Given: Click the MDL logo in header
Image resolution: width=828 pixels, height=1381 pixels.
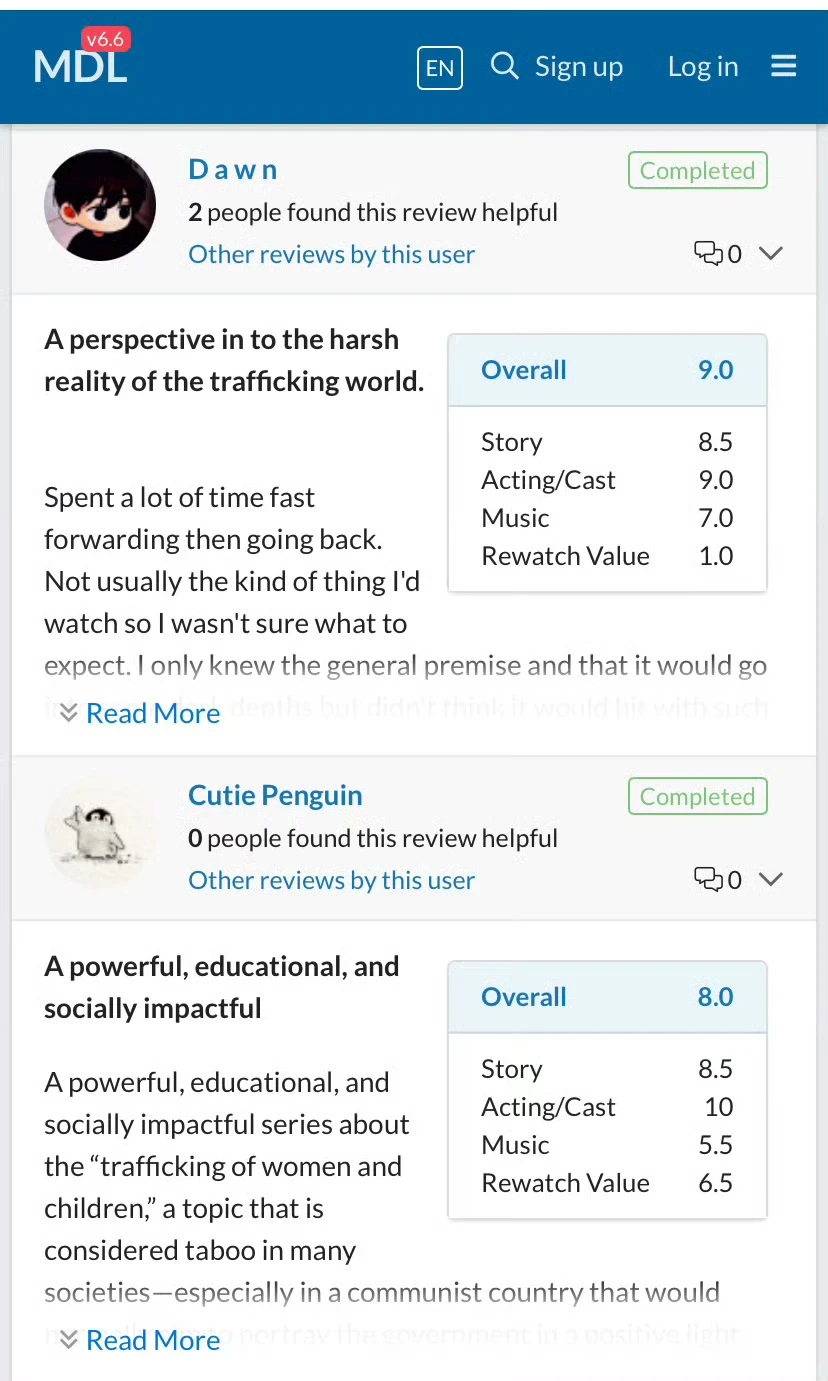Looking at the screenshot, I should click(x=80, y=64).
